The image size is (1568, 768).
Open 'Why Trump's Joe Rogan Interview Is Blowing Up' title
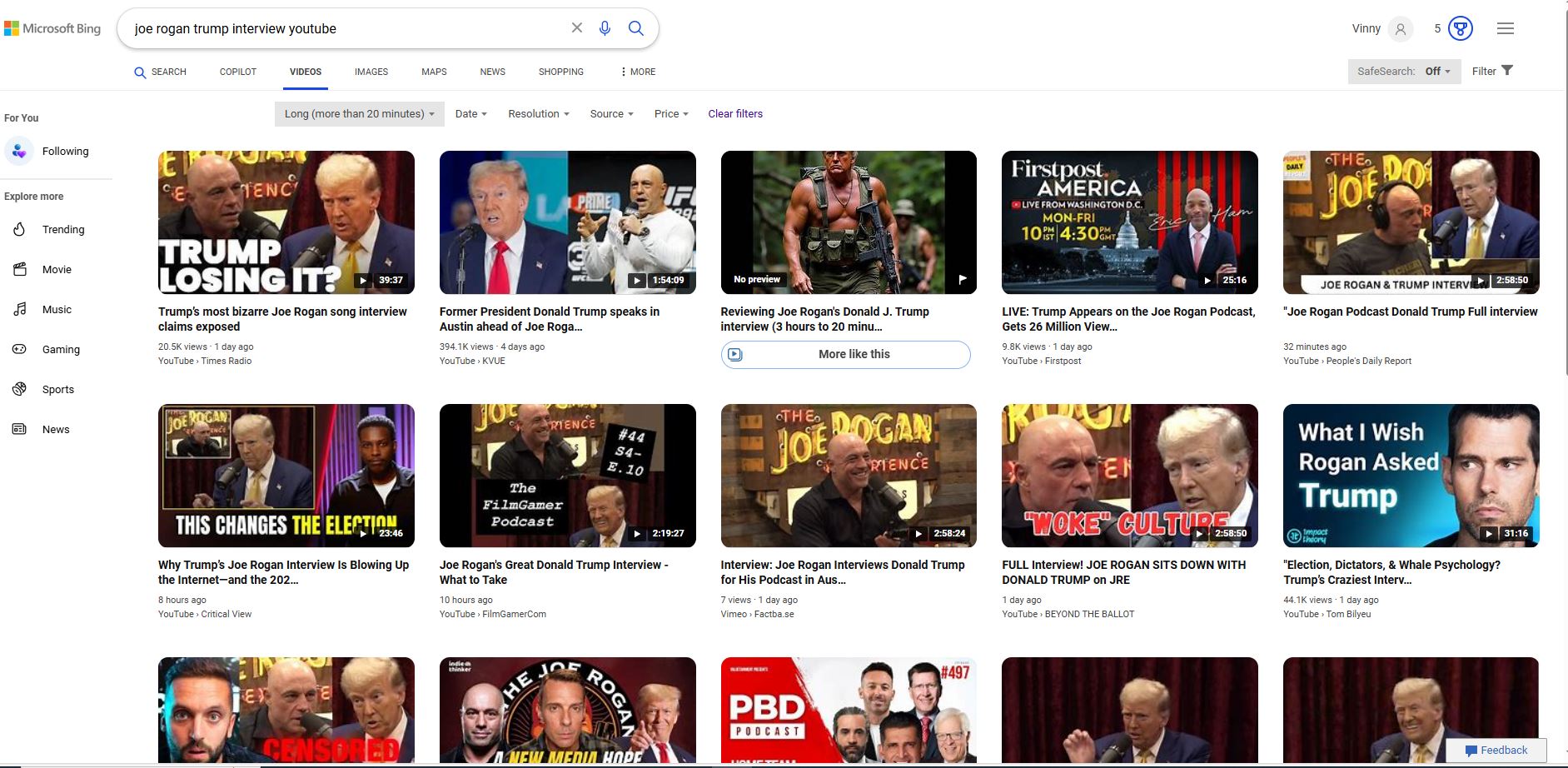284,572
